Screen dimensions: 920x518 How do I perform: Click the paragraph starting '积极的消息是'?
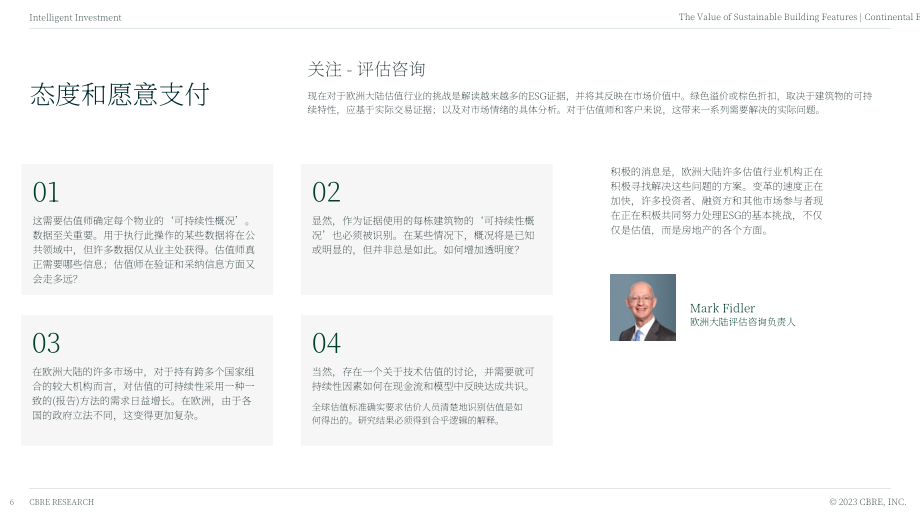click(x=716, y=201)
